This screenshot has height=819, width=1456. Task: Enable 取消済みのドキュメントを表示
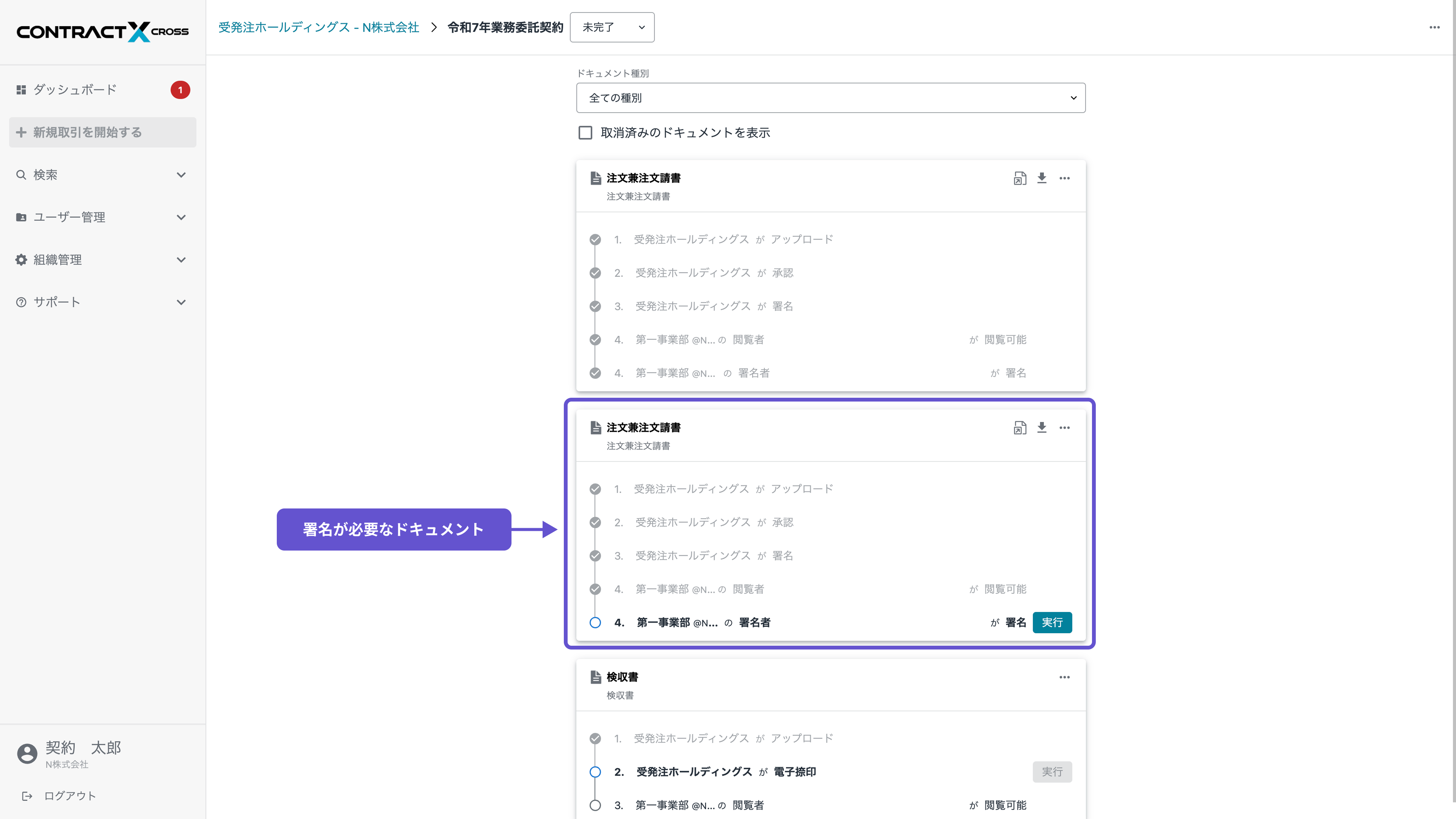tap(585, 132)
